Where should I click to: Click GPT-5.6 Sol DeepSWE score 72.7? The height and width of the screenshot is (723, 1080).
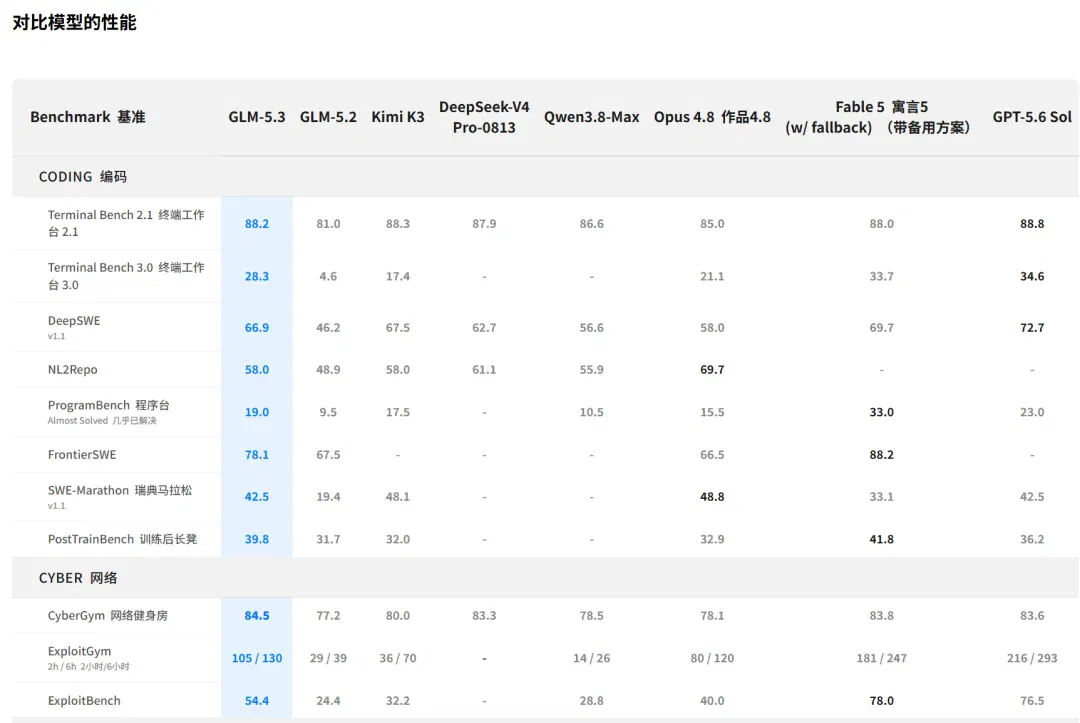click(x=1032, y=328)
